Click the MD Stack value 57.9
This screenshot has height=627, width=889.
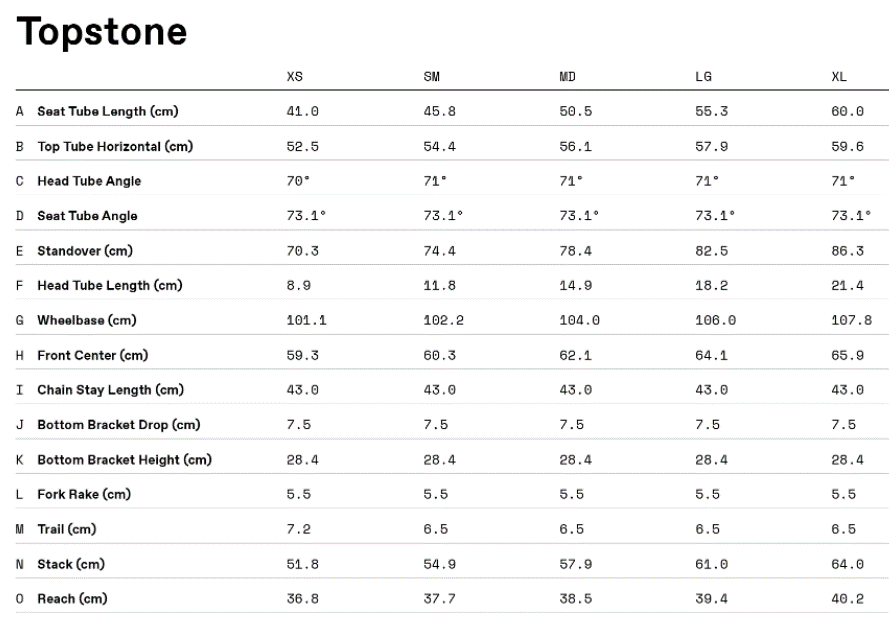(575, 564)
